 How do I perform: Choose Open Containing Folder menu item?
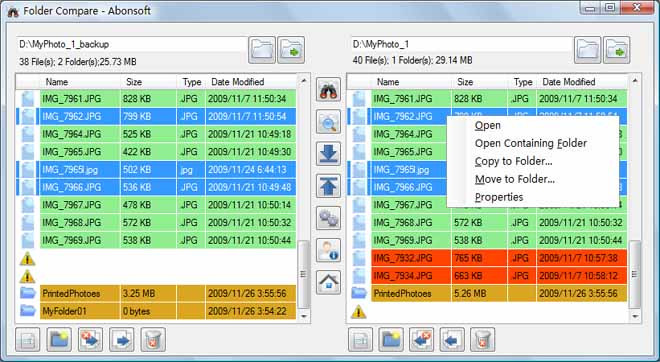(x=531, y=143)
